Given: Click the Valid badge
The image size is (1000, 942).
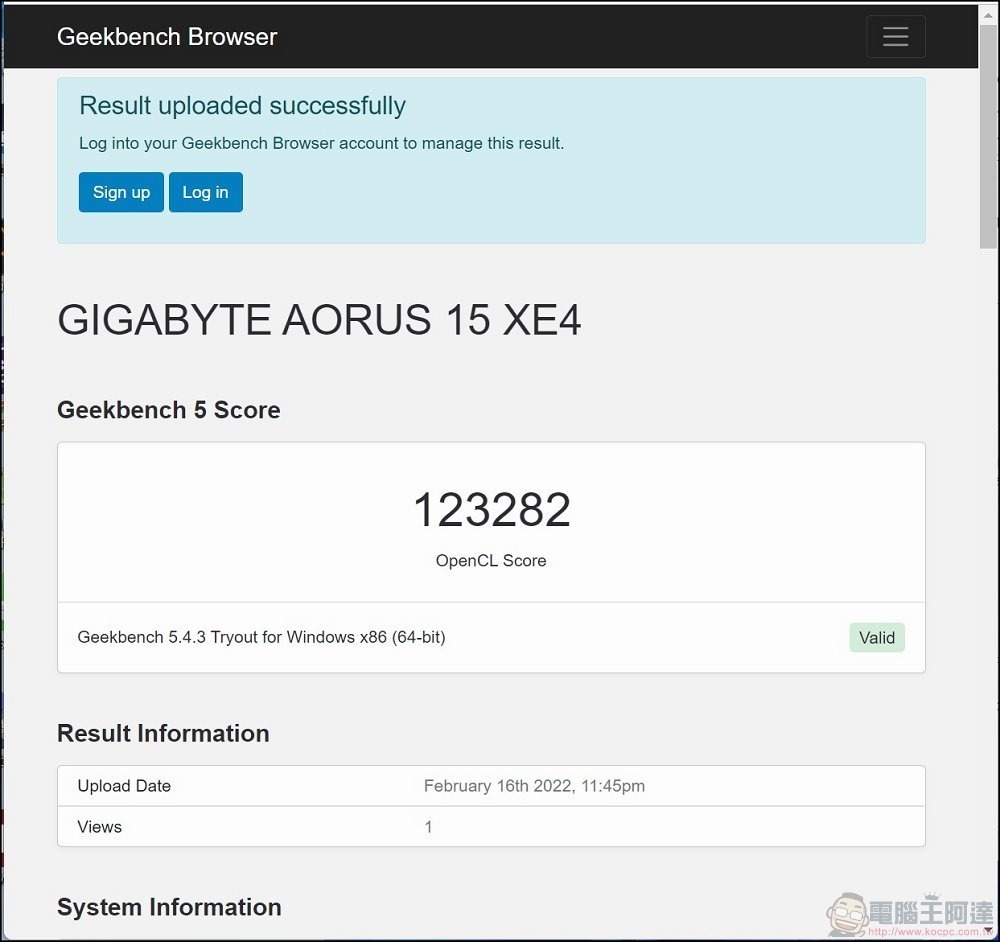Looking at the screenshot, I should [x=876, y=637].
